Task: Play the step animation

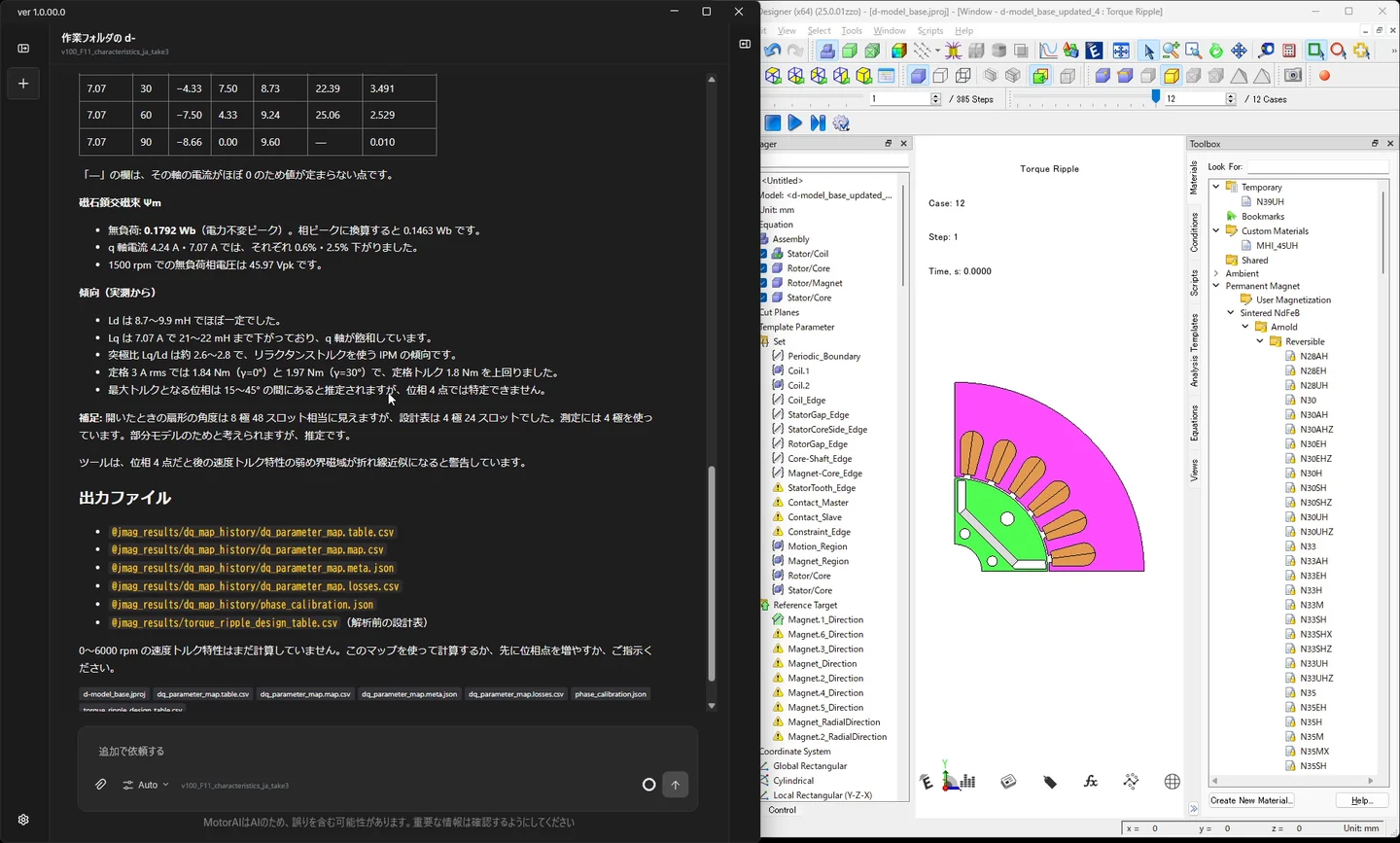Action: [794, 123]
